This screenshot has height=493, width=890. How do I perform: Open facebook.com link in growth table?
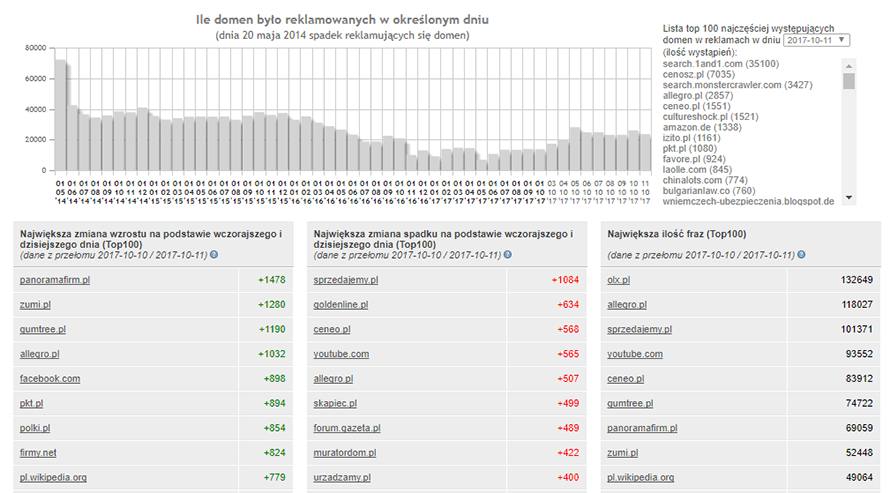[x=50, y=378]
